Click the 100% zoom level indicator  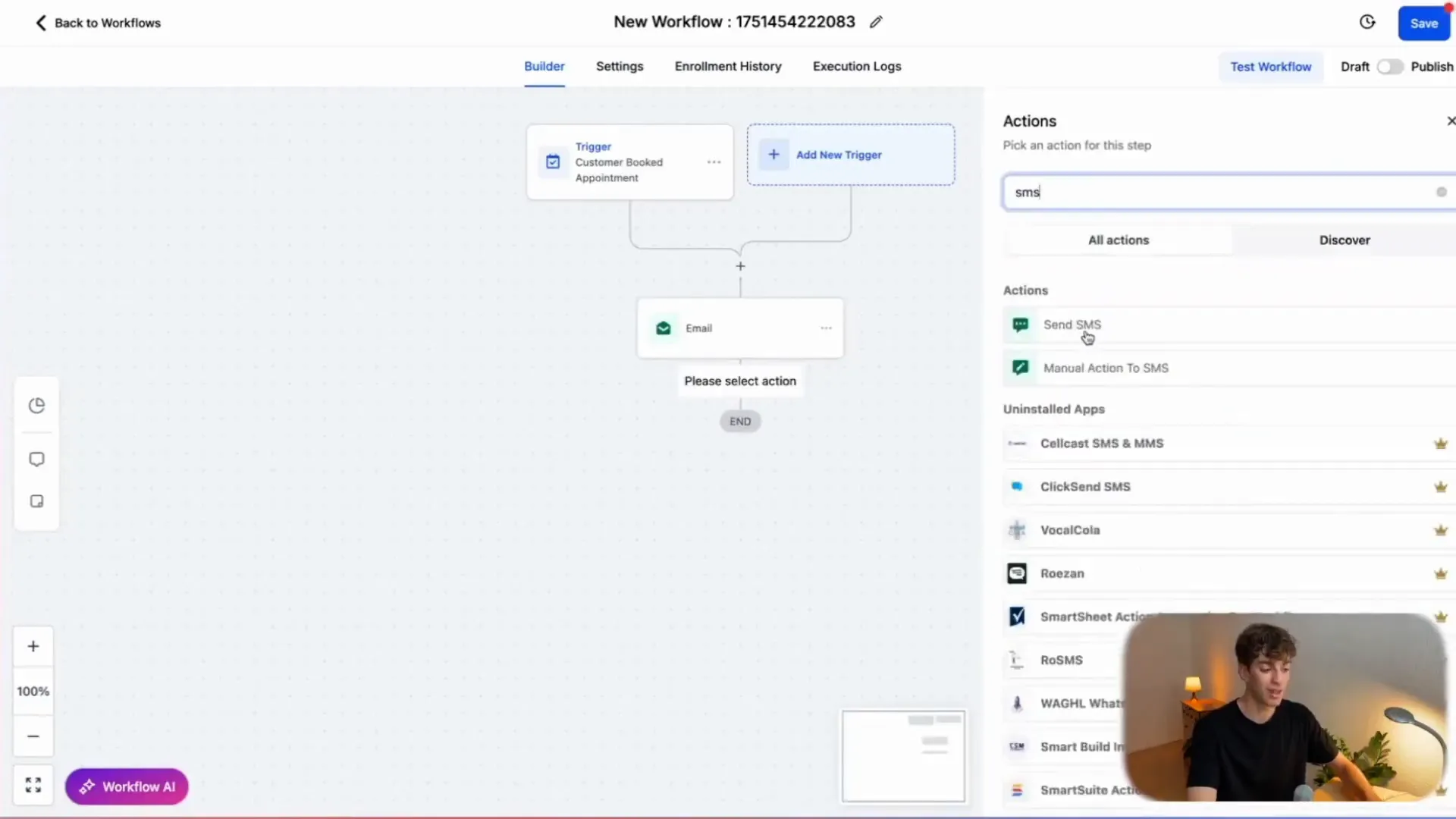point(33,691)
